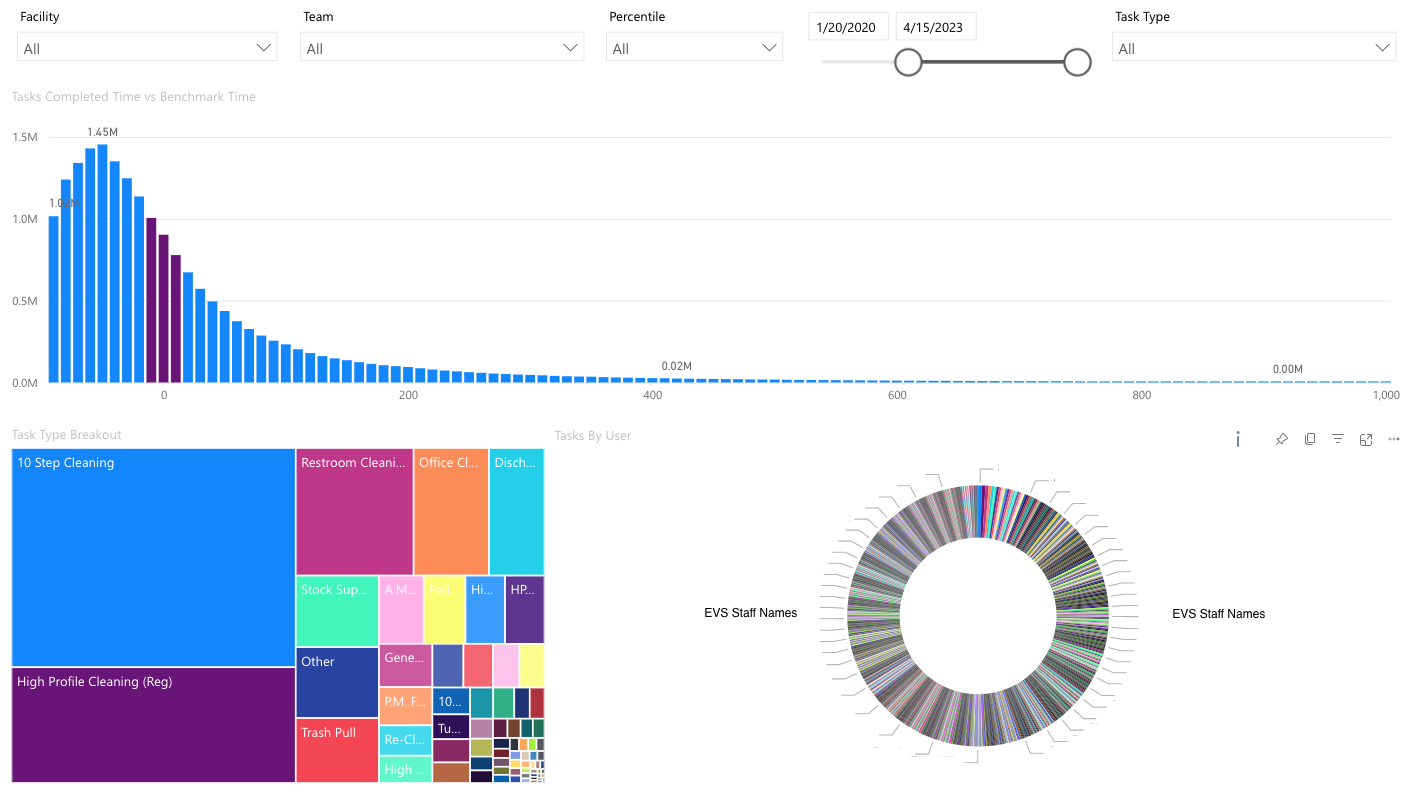Expand the Percentile dropdown
The height and width of the screenshot is (799, 1412).
(x=694, y=48)
